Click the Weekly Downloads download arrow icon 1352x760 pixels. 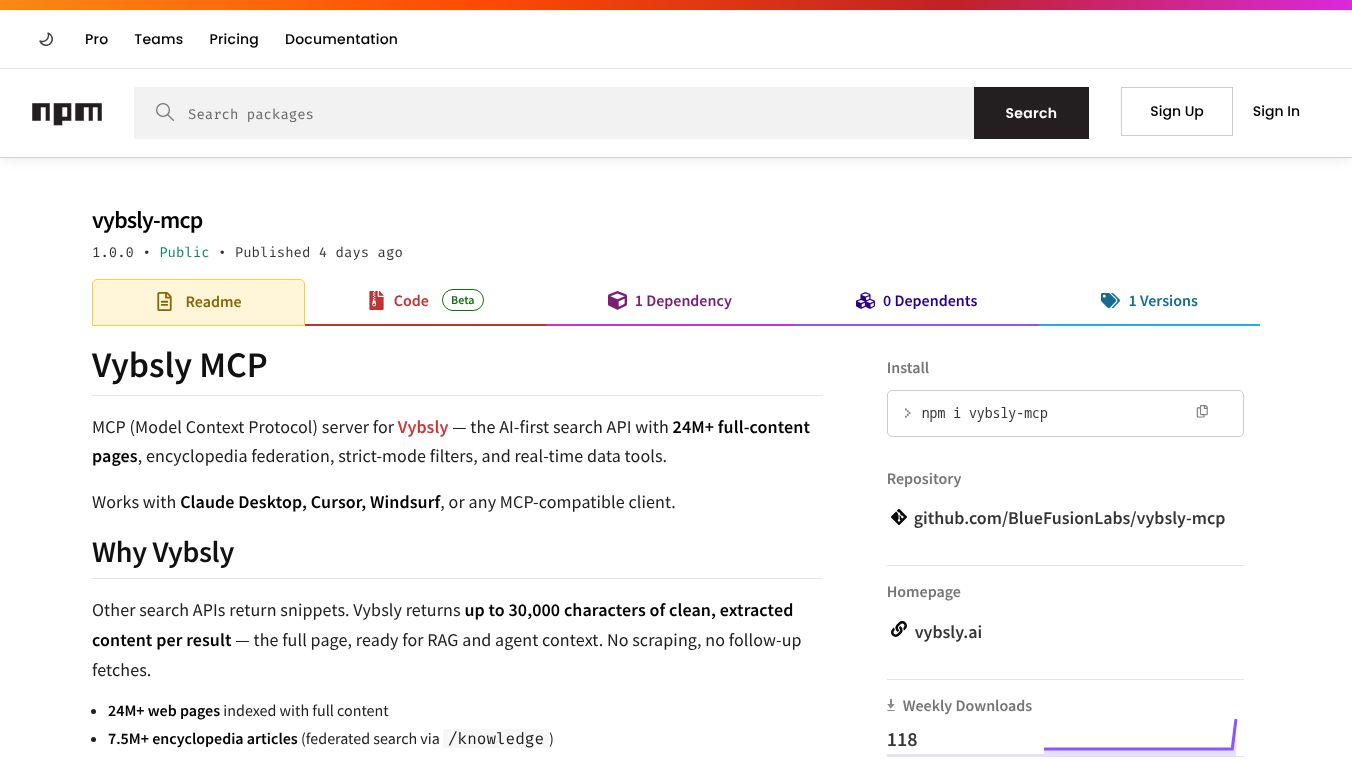891,705
